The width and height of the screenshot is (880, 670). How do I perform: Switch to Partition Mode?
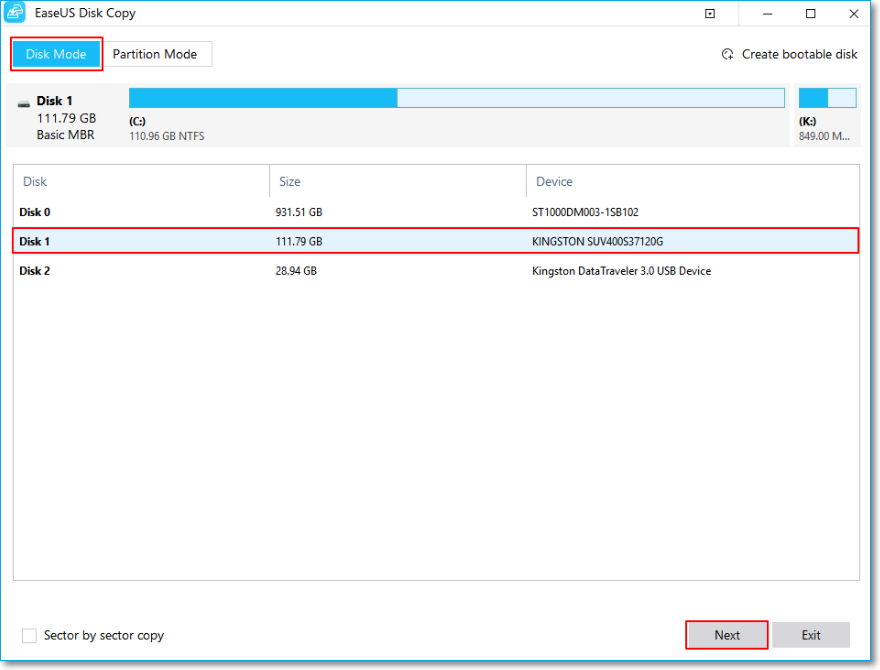[157, 54]
